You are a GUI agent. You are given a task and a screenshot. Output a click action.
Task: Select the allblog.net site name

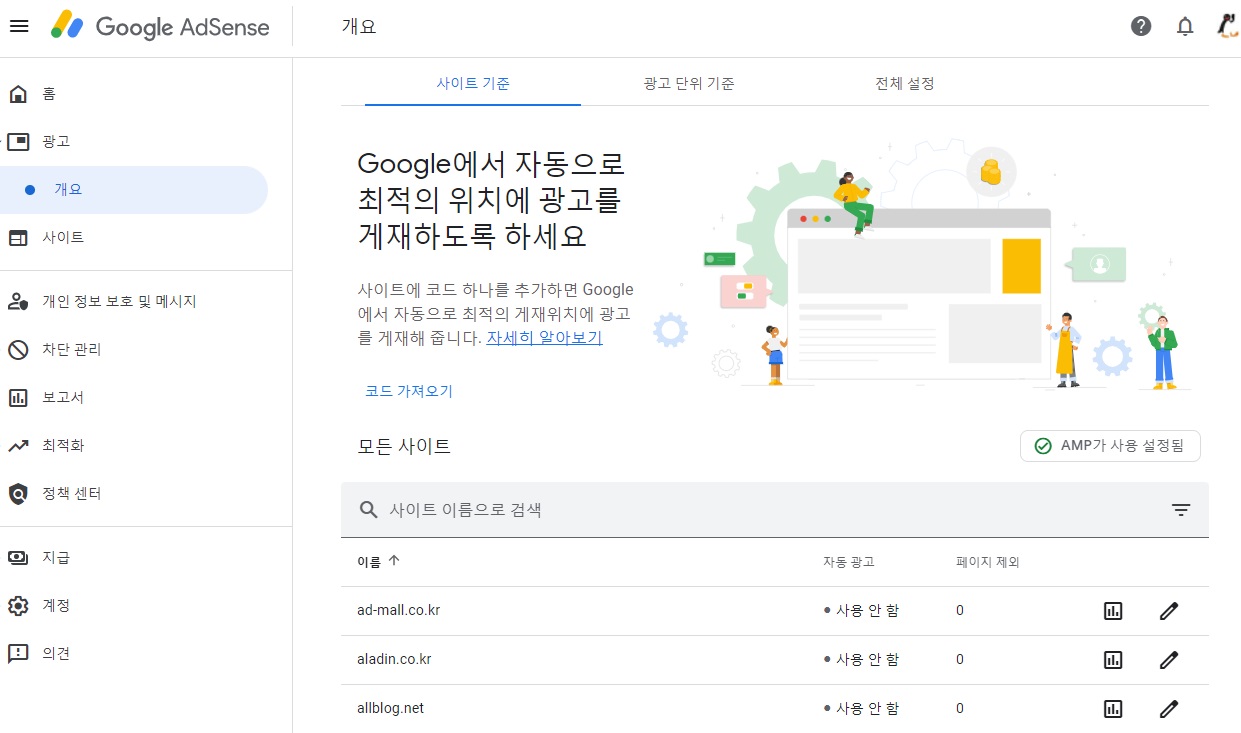pyautogui.click(x=390, y=708)
